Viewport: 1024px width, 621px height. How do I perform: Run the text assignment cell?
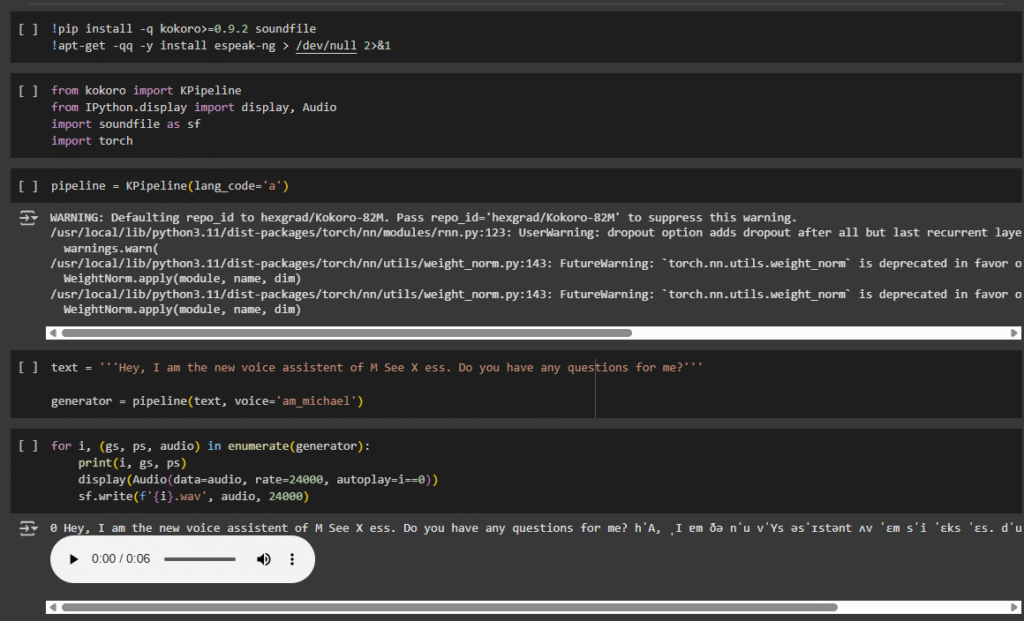28,367
